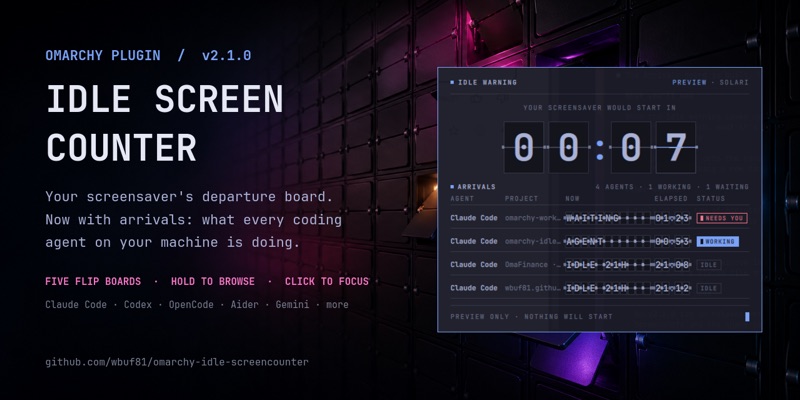The width and height of the screenshot is (800, 400).
Task: Click Gemini in the supported agents list
Action: pos(292,305)
